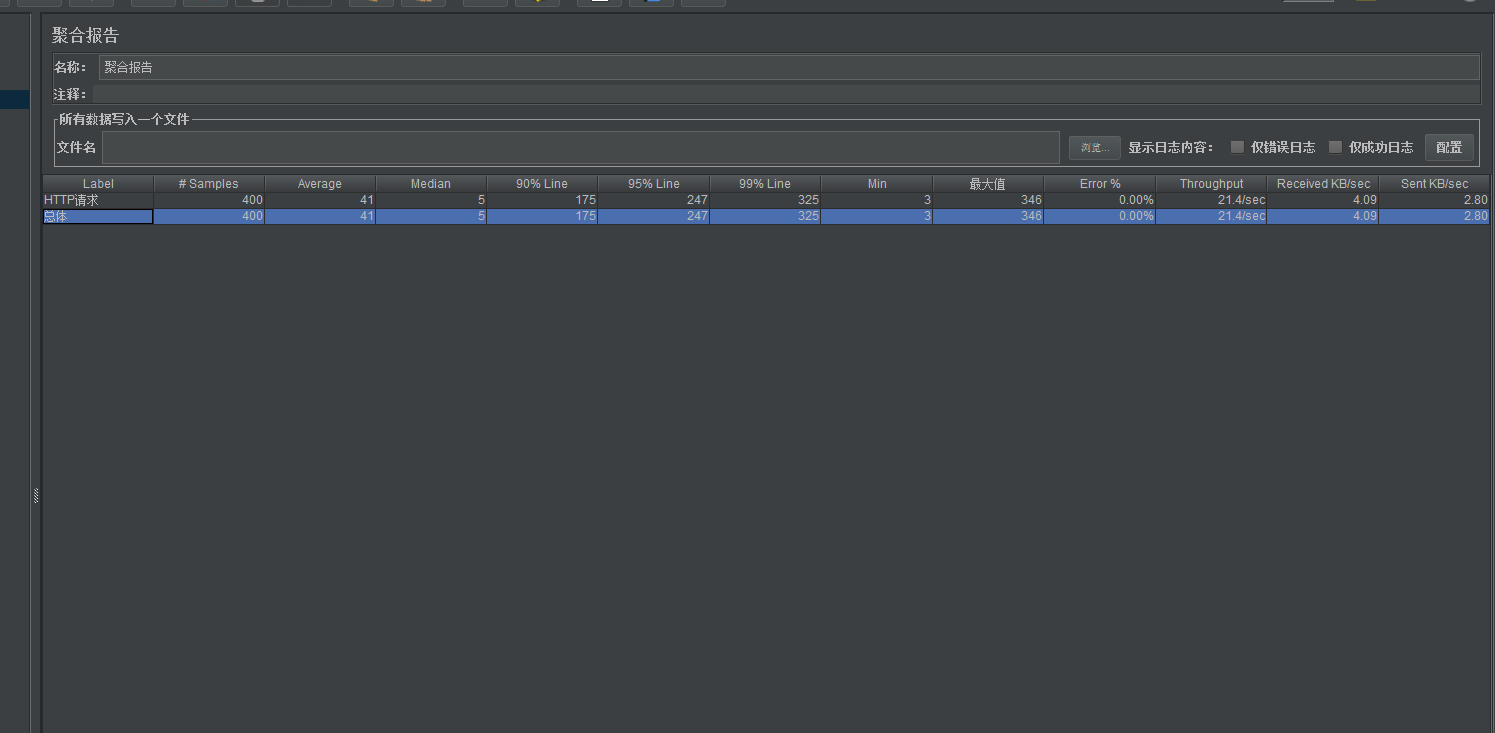Screen dimensions: 1495x733
Task: Click Average value 41 in 总体 row
Action: pos(320,216)
